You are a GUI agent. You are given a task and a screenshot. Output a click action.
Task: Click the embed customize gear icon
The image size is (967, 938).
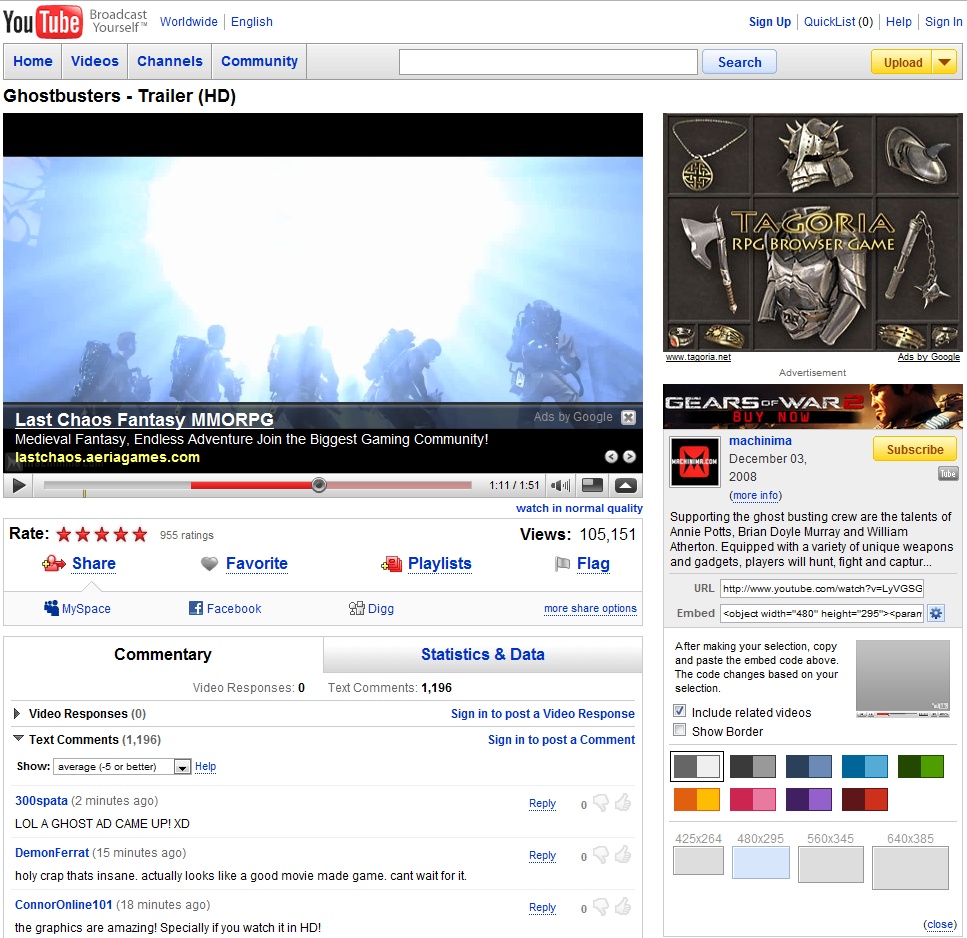pos(936,613)
